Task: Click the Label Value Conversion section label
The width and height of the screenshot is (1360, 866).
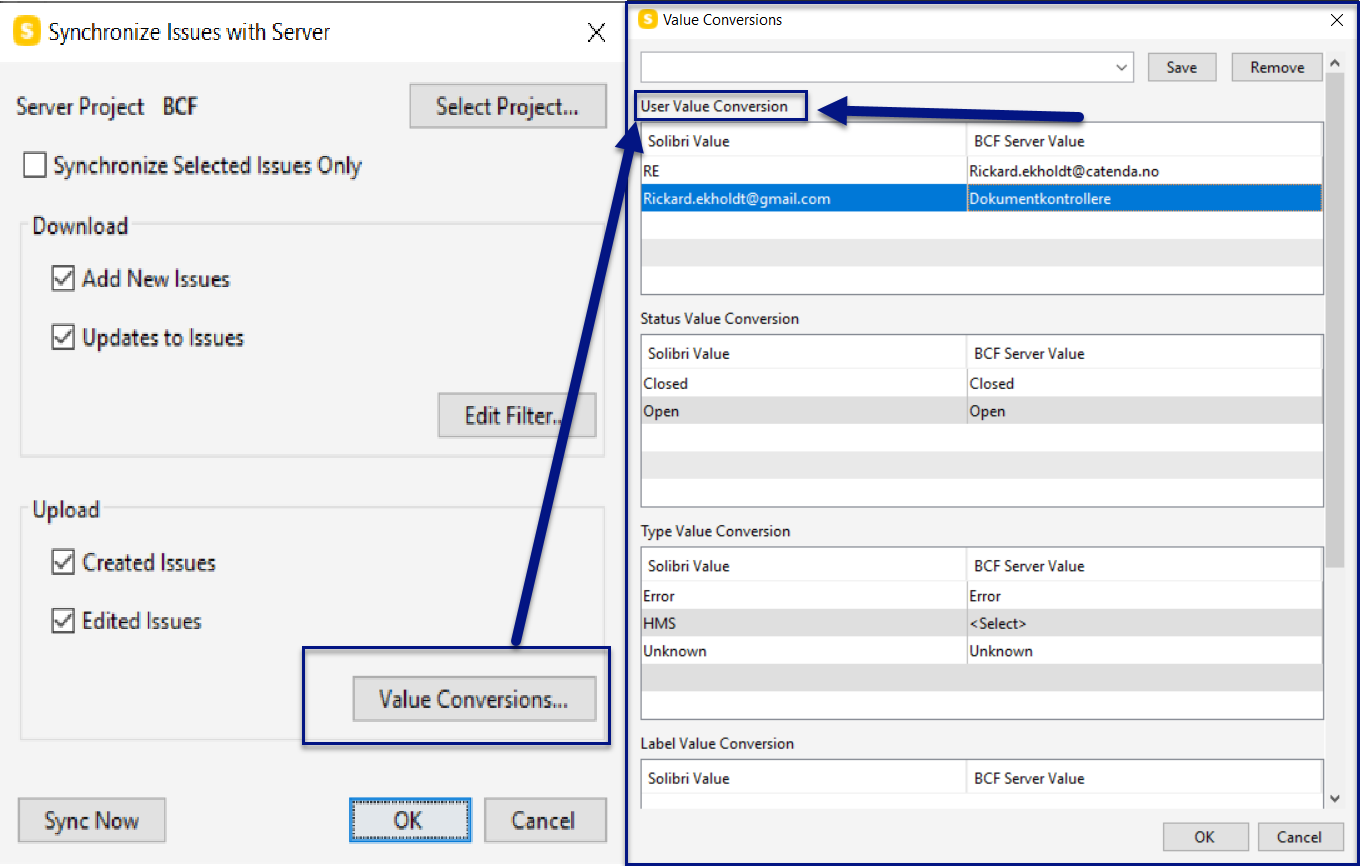Action: point(717,744)
